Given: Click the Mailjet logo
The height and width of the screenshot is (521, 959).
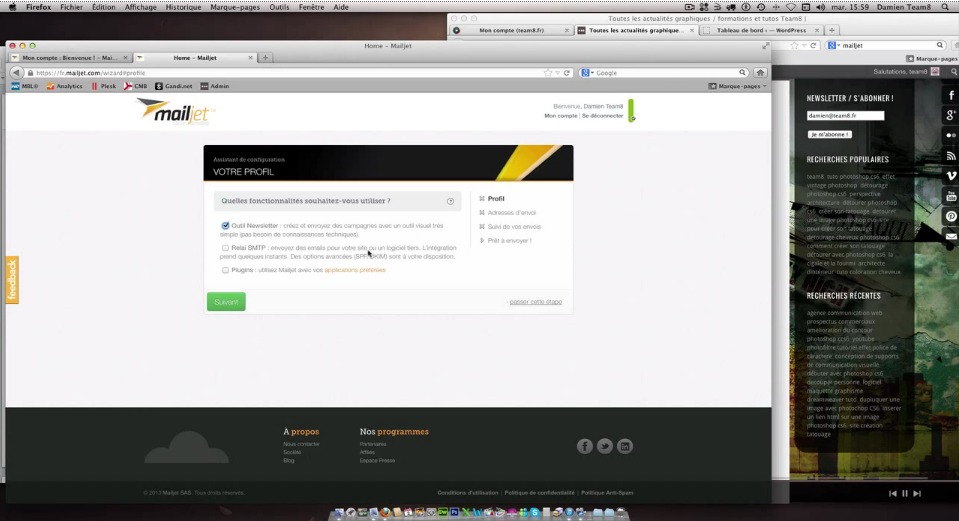Looking at the screenshot, I should click(x=176, y=111).
